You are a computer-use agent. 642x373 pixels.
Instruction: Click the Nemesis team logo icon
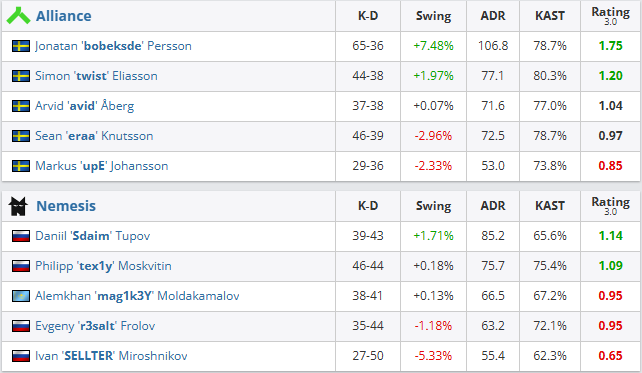pos(18,206)
